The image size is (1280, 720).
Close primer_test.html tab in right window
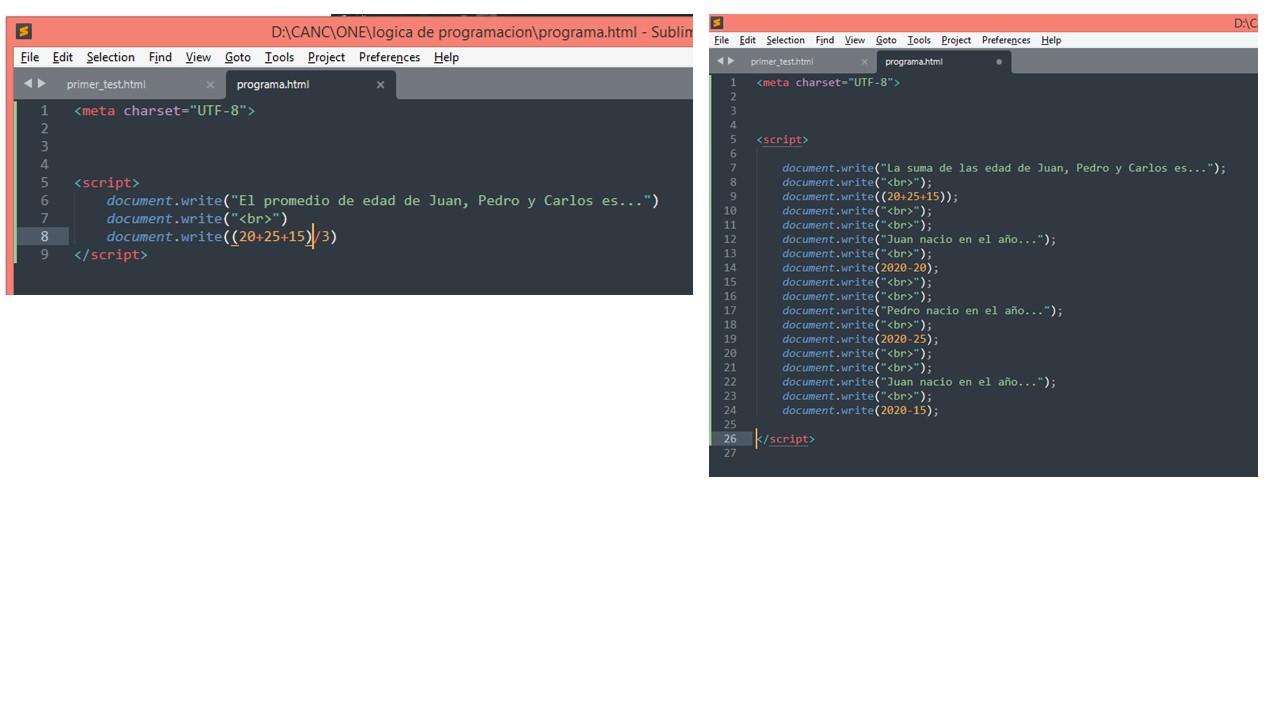[864, 62]
